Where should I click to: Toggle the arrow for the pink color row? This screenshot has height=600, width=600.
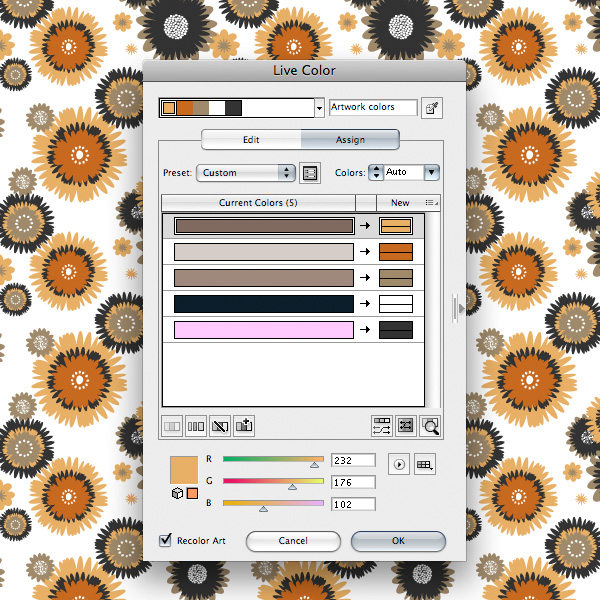point(365,329)
